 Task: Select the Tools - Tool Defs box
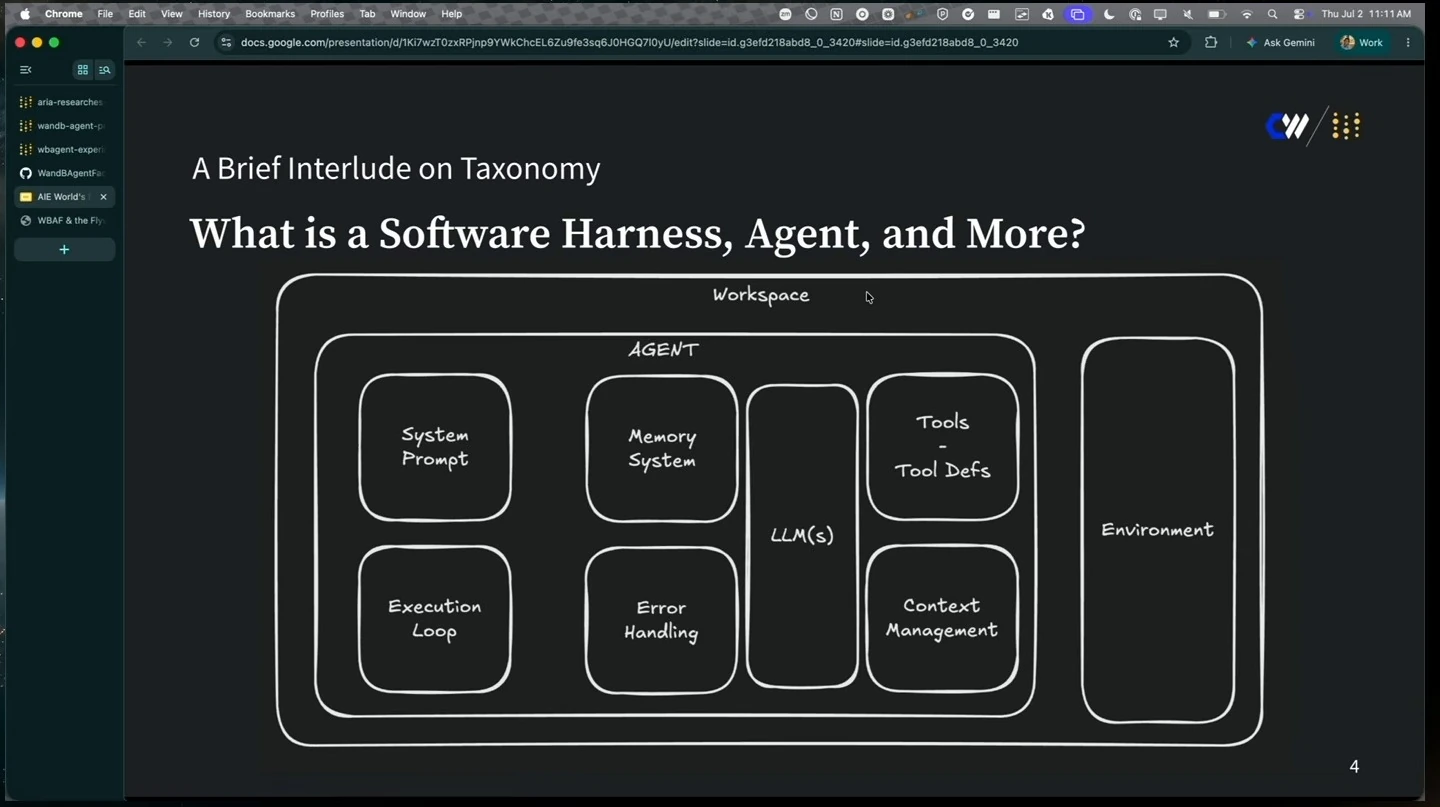[x=943, y=446]
